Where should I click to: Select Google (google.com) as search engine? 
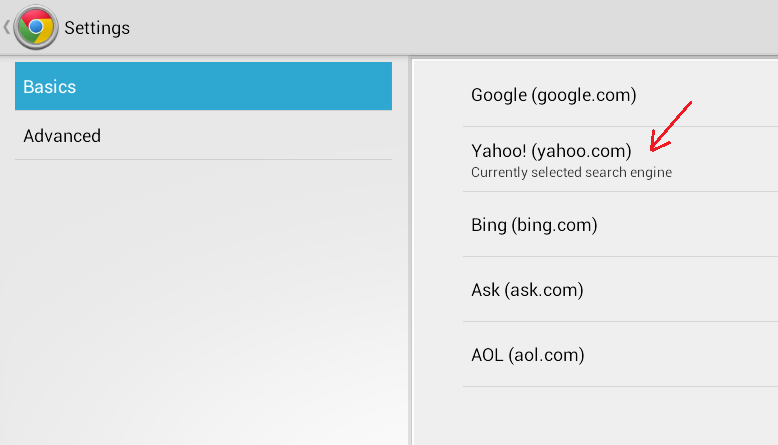pyautogui.click(x=620, y=94)
